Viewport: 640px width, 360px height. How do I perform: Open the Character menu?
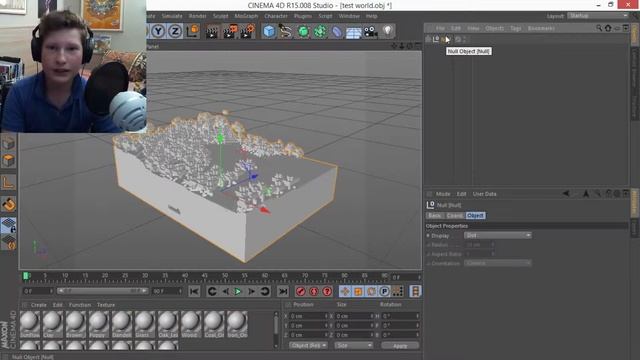pos(276,16)
